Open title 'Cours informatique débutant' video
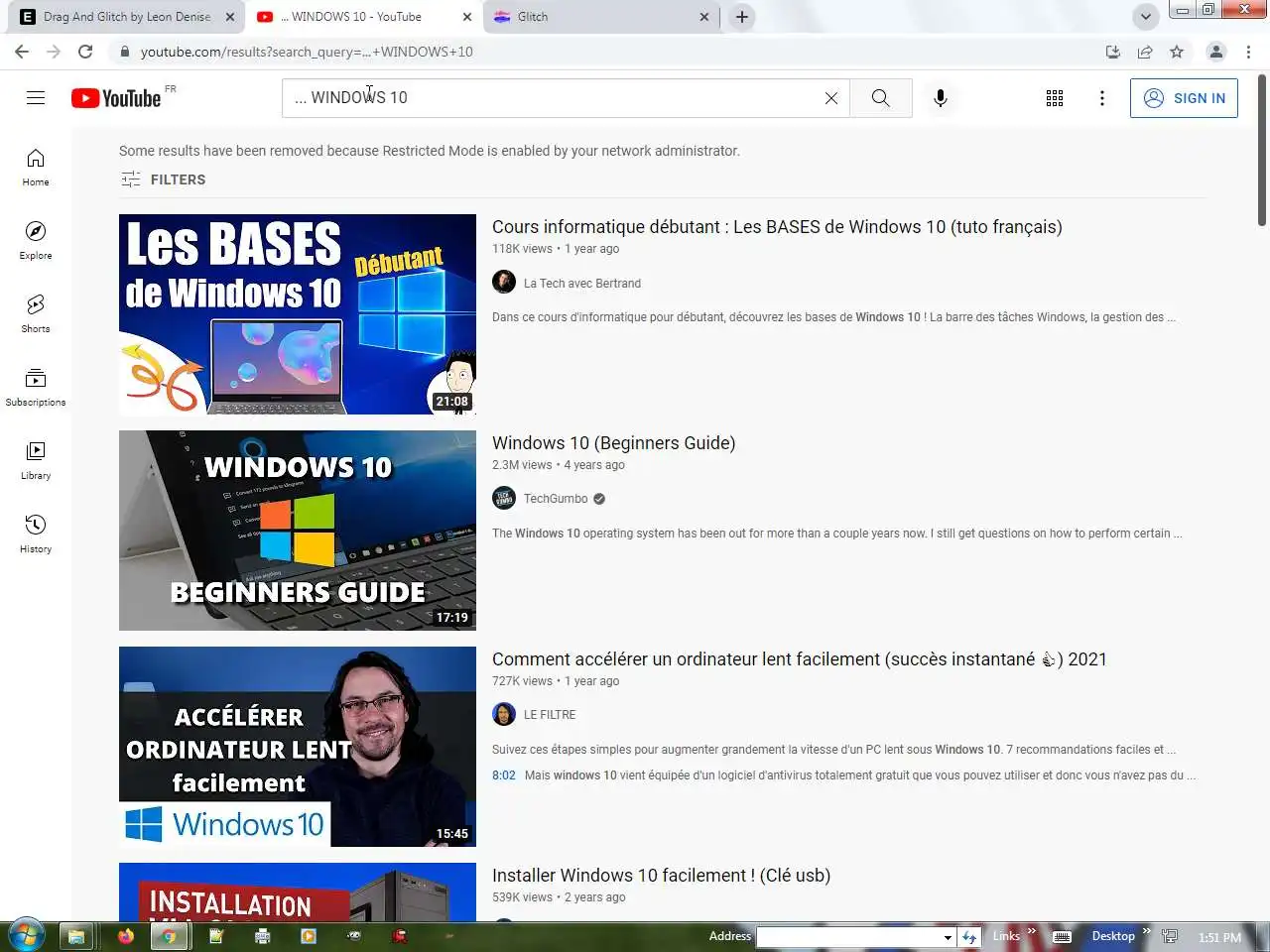 pyautogui.click(x=777, y=227)
